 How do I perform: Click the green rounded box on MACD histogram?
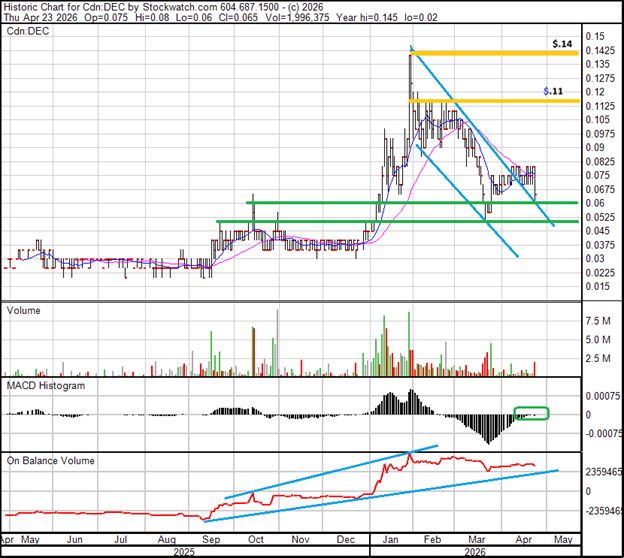531,413
